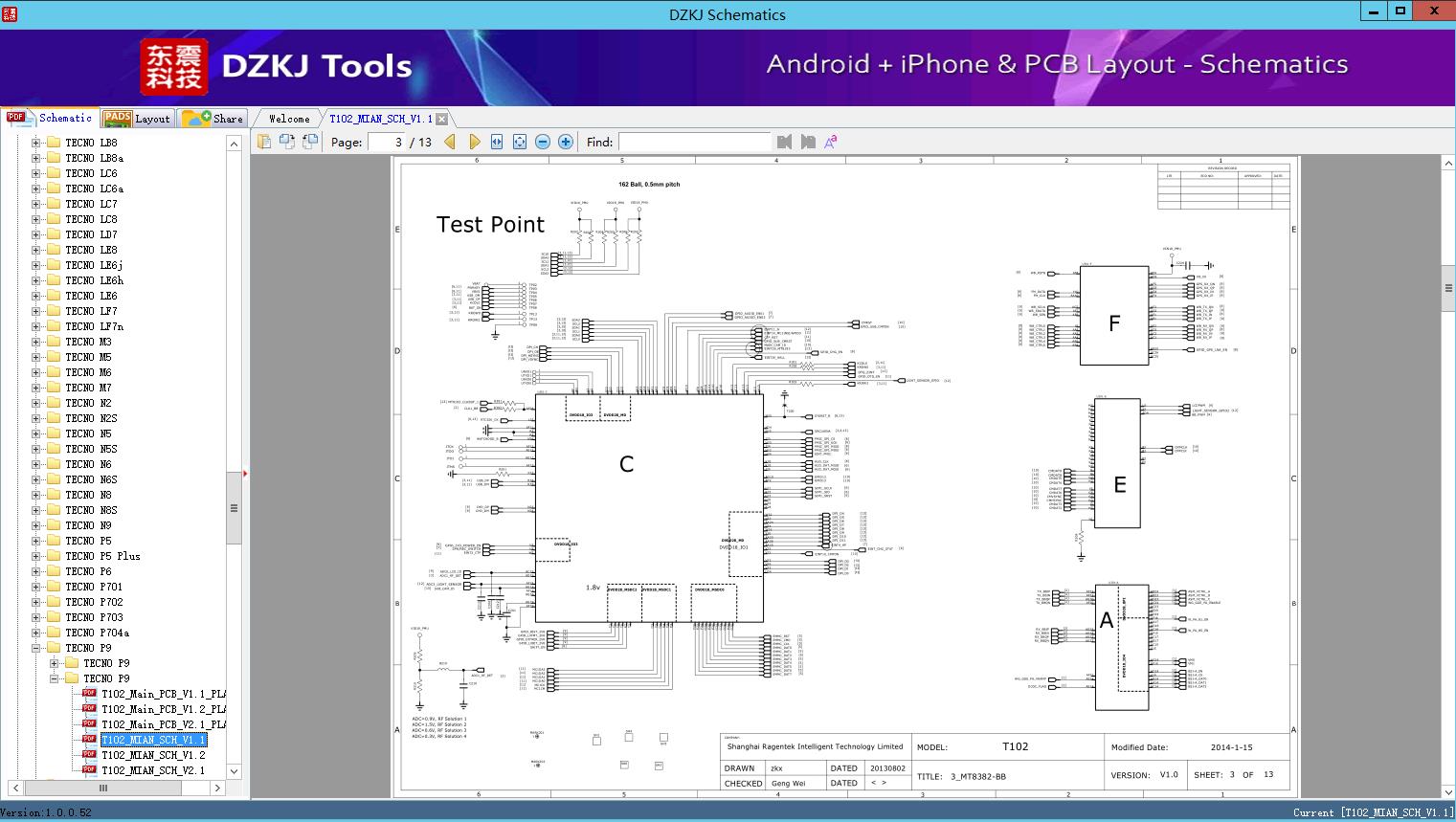
Task: Switch to the Layout tab
Action: click(x=137, y=118)
